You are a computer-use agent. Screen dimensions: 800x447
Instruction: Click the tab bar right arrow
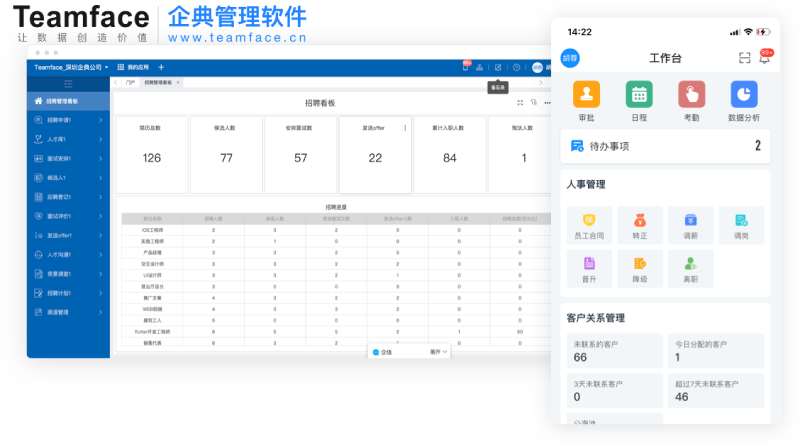[x=540, y=83]
